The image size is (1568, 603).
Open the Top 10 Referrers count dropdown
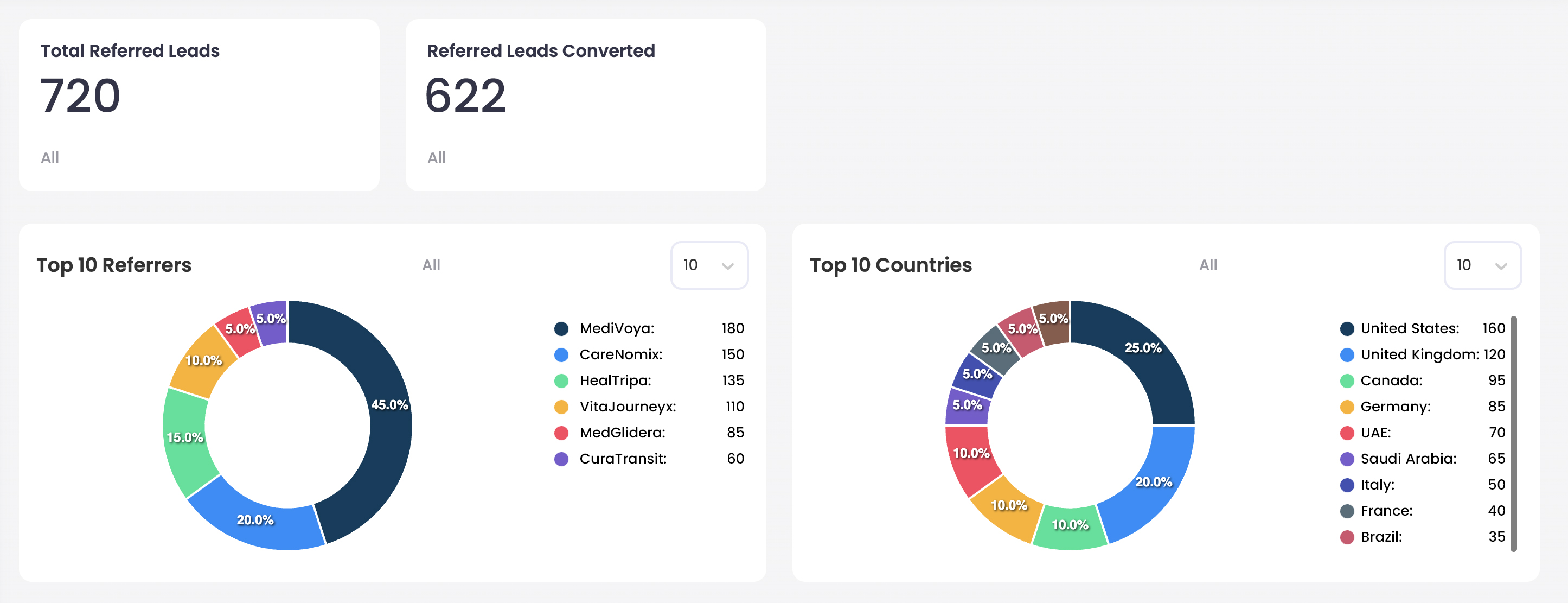708,265
